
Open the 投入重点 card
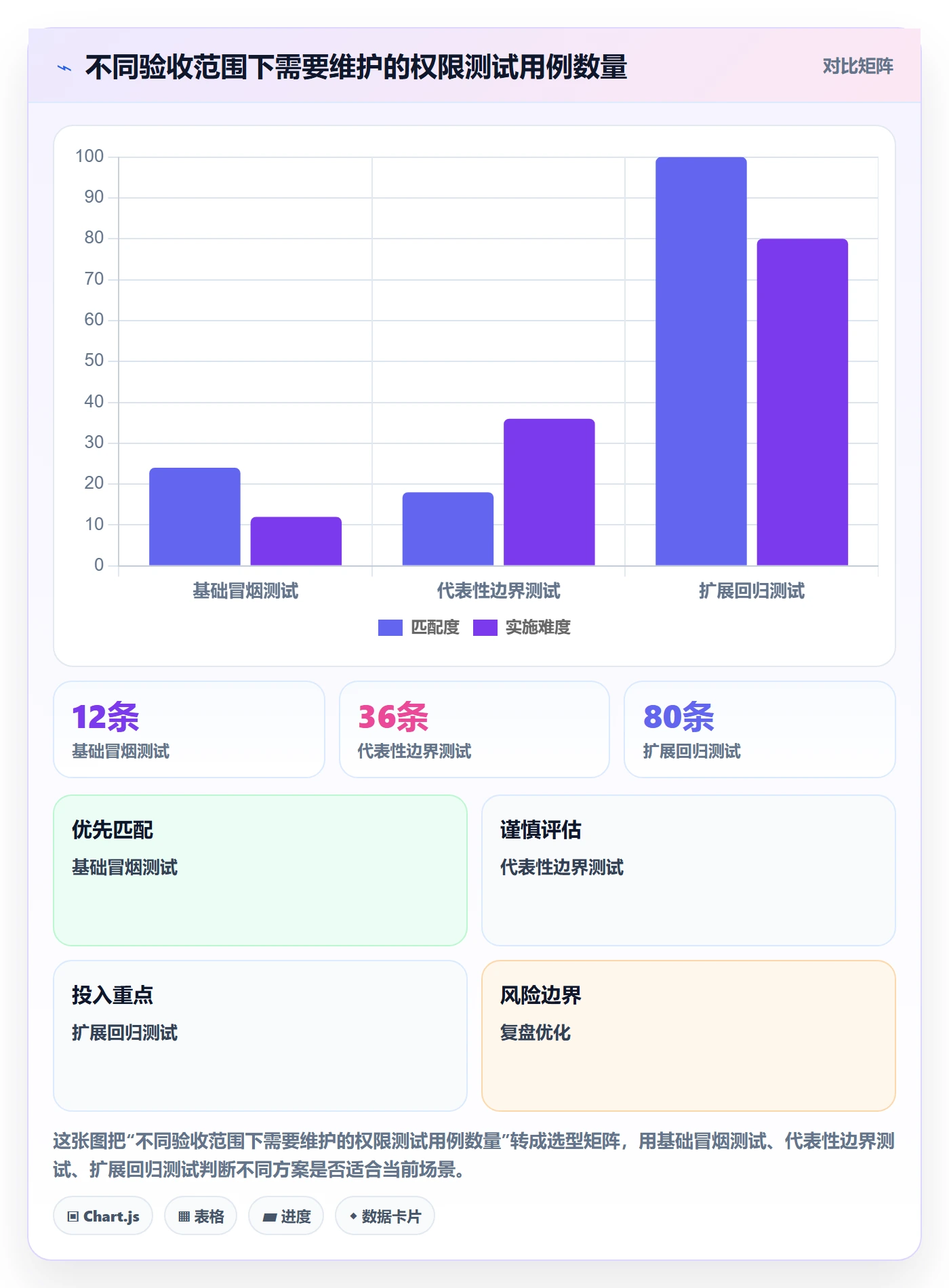260,1036
